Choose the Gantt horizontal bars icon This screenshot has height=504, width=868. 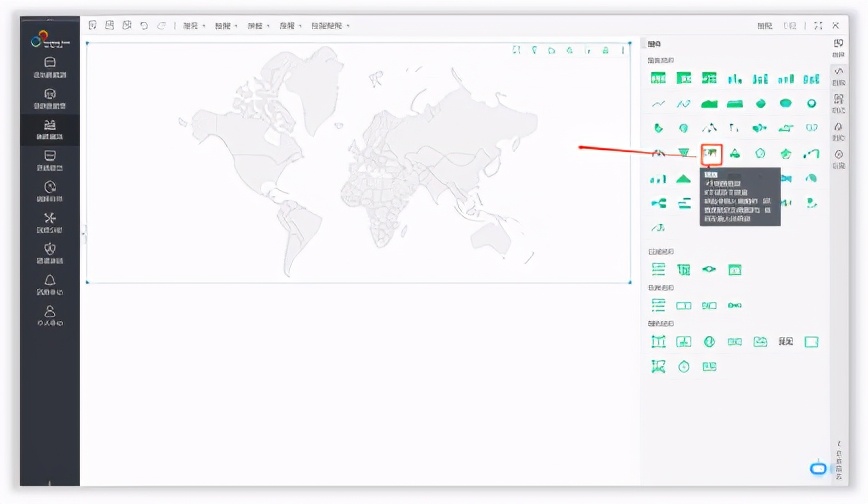684,203
